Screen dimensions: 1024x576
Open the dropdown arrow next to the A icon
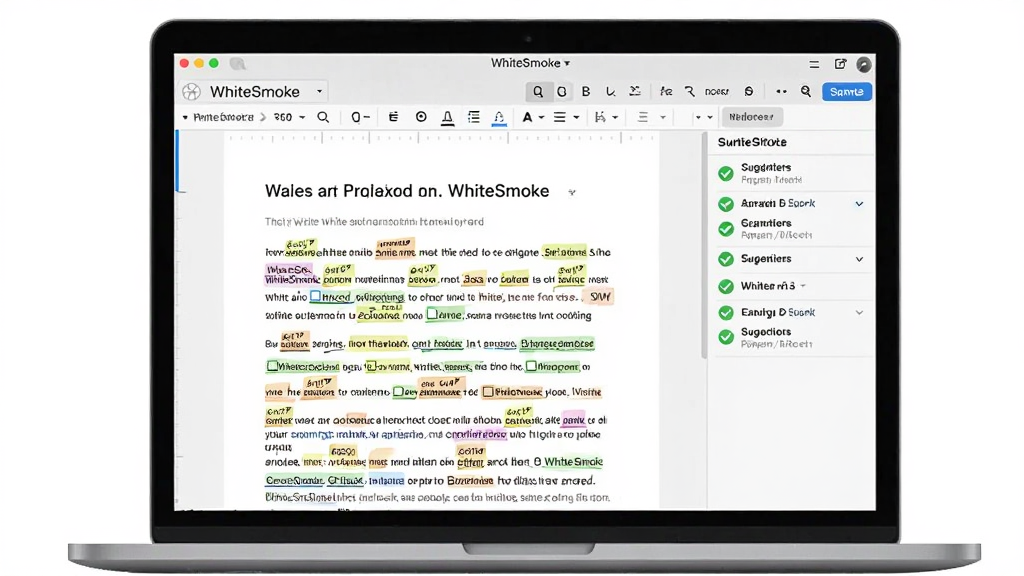(541, 118)
